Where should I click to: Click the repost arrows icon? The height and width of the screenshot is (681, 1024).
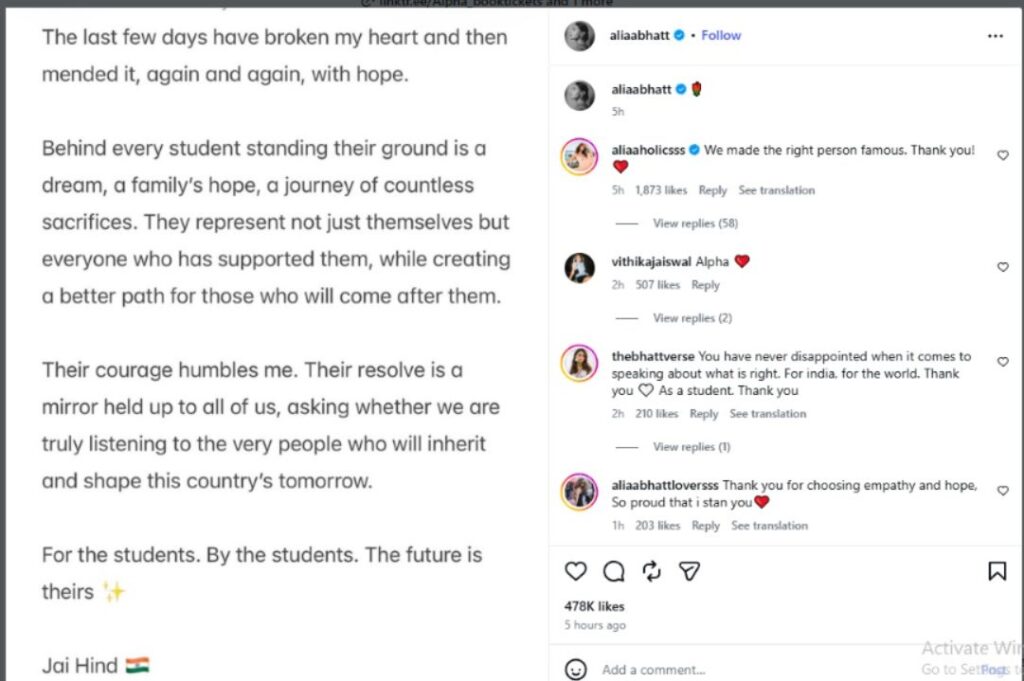pyautogui.click(x=652, y=571)
